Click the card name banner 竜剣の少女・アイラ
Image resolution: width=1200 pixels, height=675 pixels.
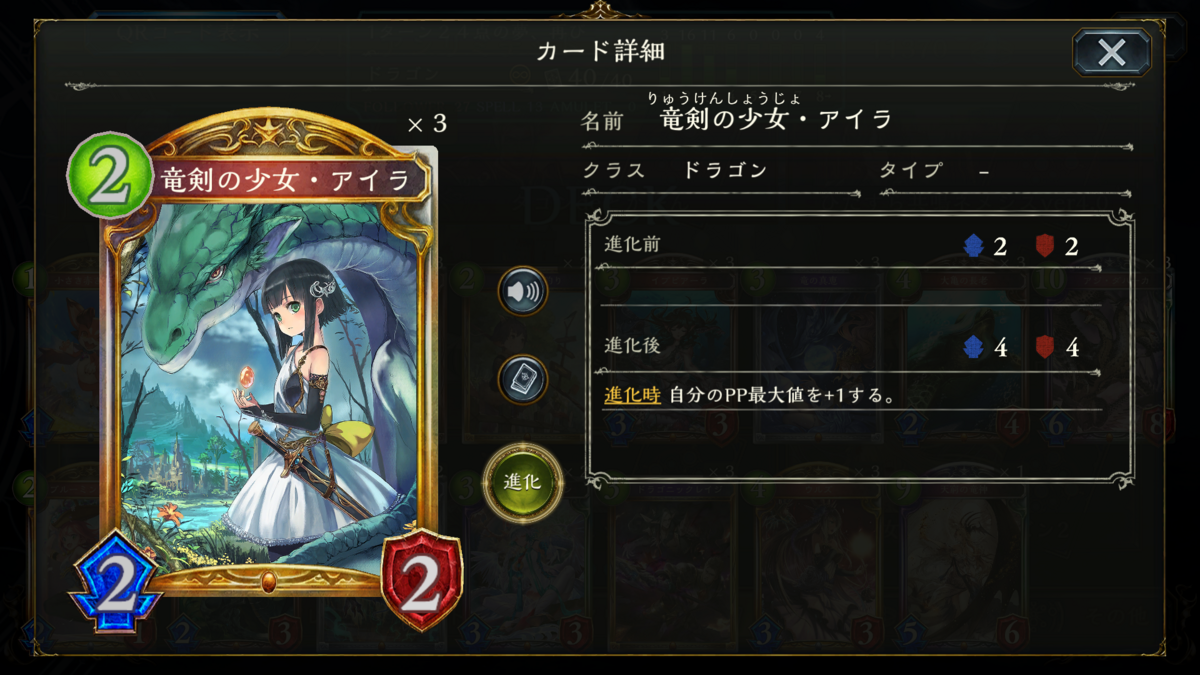coord(285,181)
